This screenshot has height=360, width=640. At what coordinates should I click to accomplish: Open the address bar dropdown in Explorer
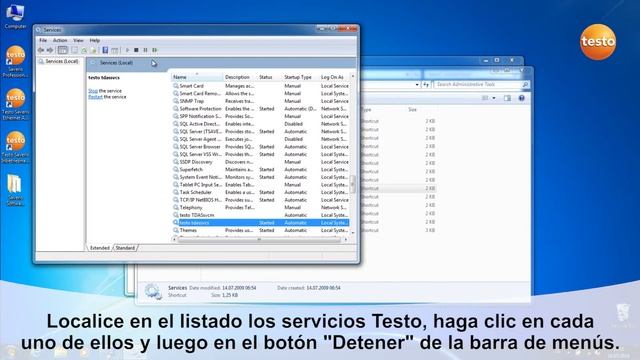[x=417, y=84]
